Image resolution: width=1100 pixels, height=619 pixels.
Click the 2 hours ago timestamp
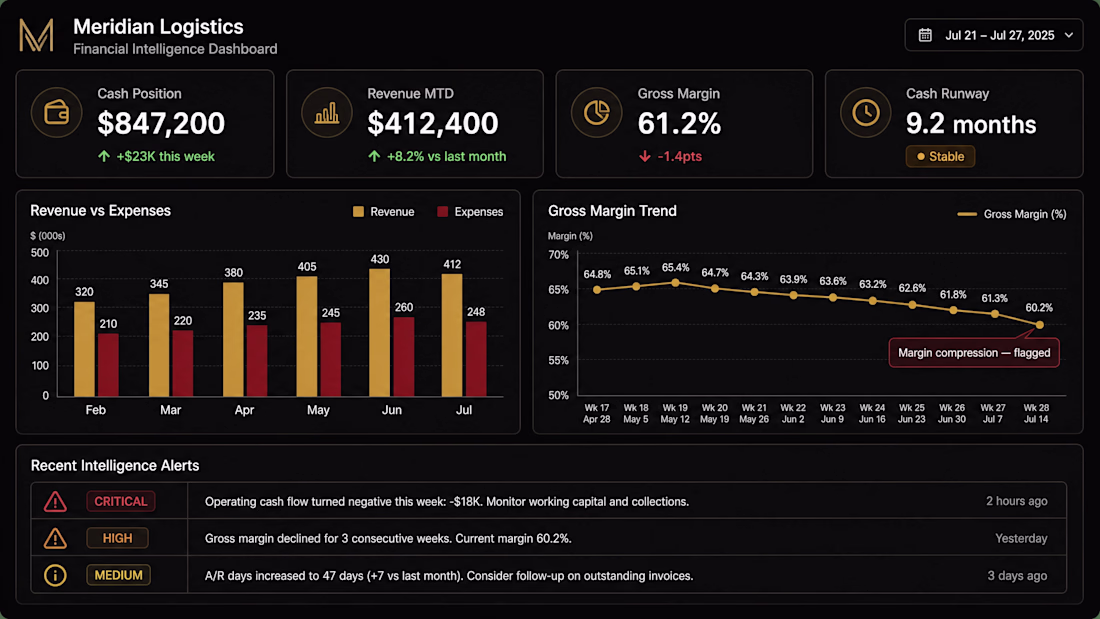tap(1017, 501)
